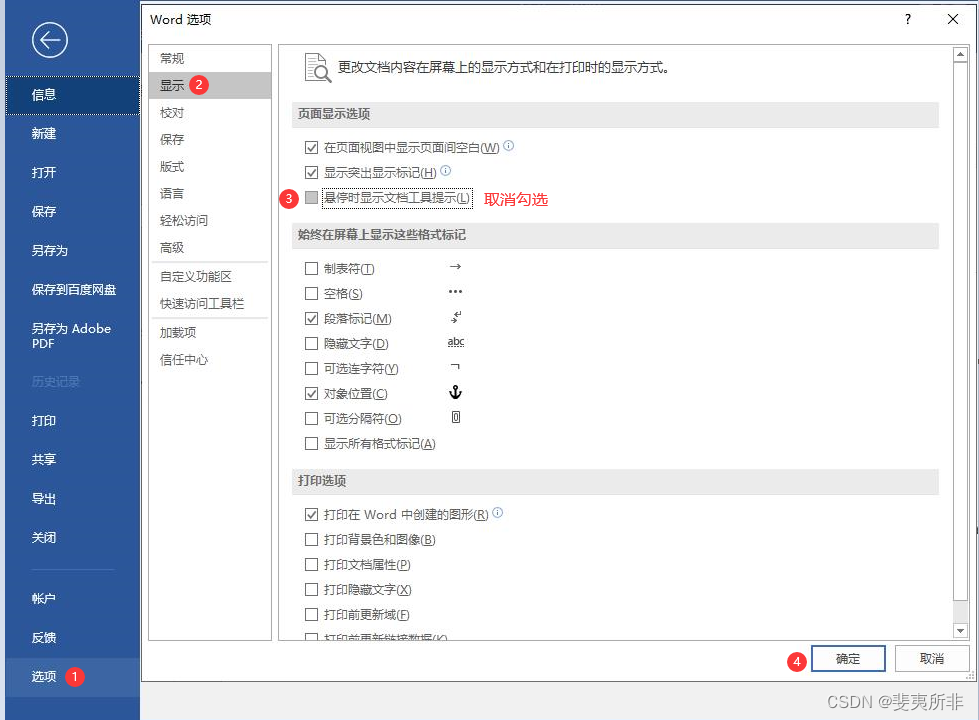Enable 打印隐藏文字 checkbox
The height and width of the screenshot is (720, 979).
pyautogui.click(x=311, y=589)
